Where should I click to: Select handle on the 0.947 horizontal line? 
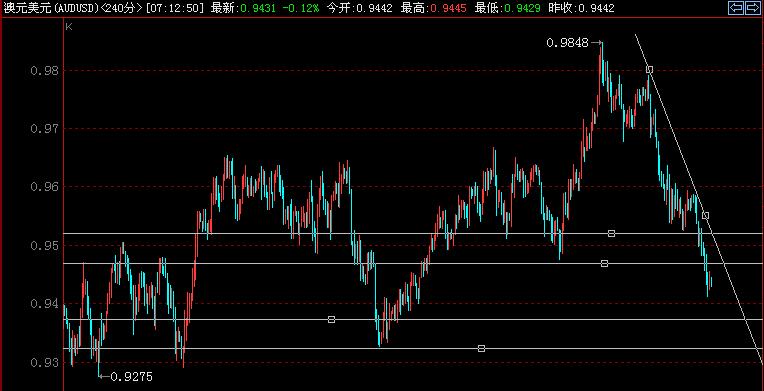coord(605,263)
